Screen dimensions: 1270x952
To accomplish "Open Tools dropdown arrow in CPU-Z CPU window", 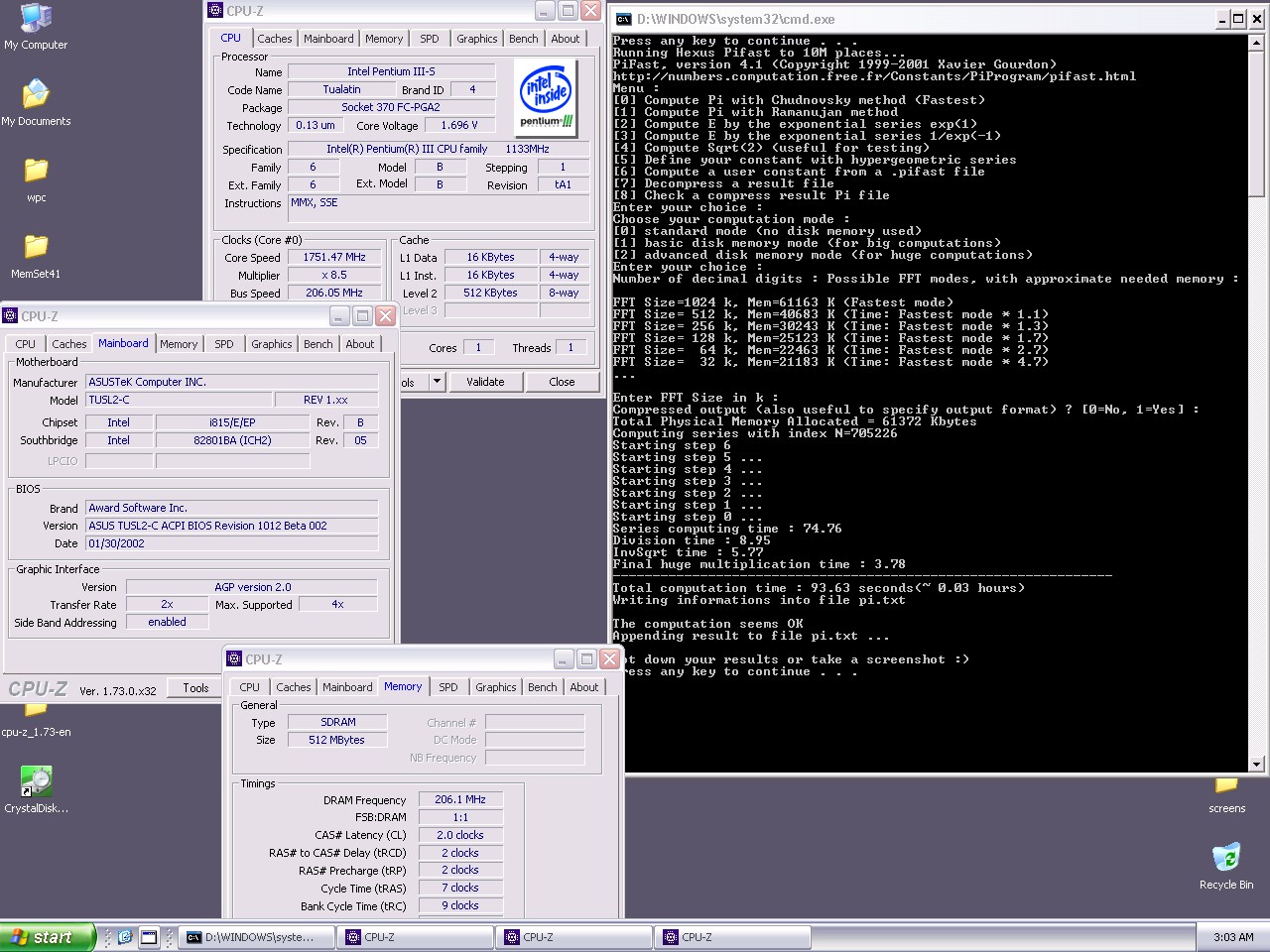I will tap(437, 382).
